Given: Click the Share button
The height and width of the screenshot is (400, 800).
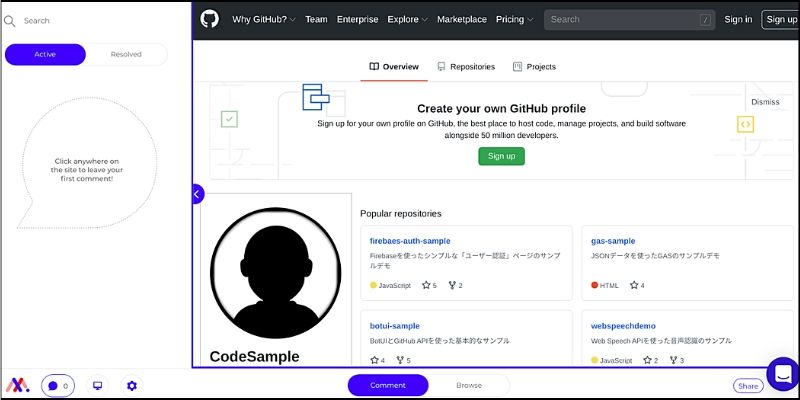Looking at the screenshot, I should [x=748, y=386].
